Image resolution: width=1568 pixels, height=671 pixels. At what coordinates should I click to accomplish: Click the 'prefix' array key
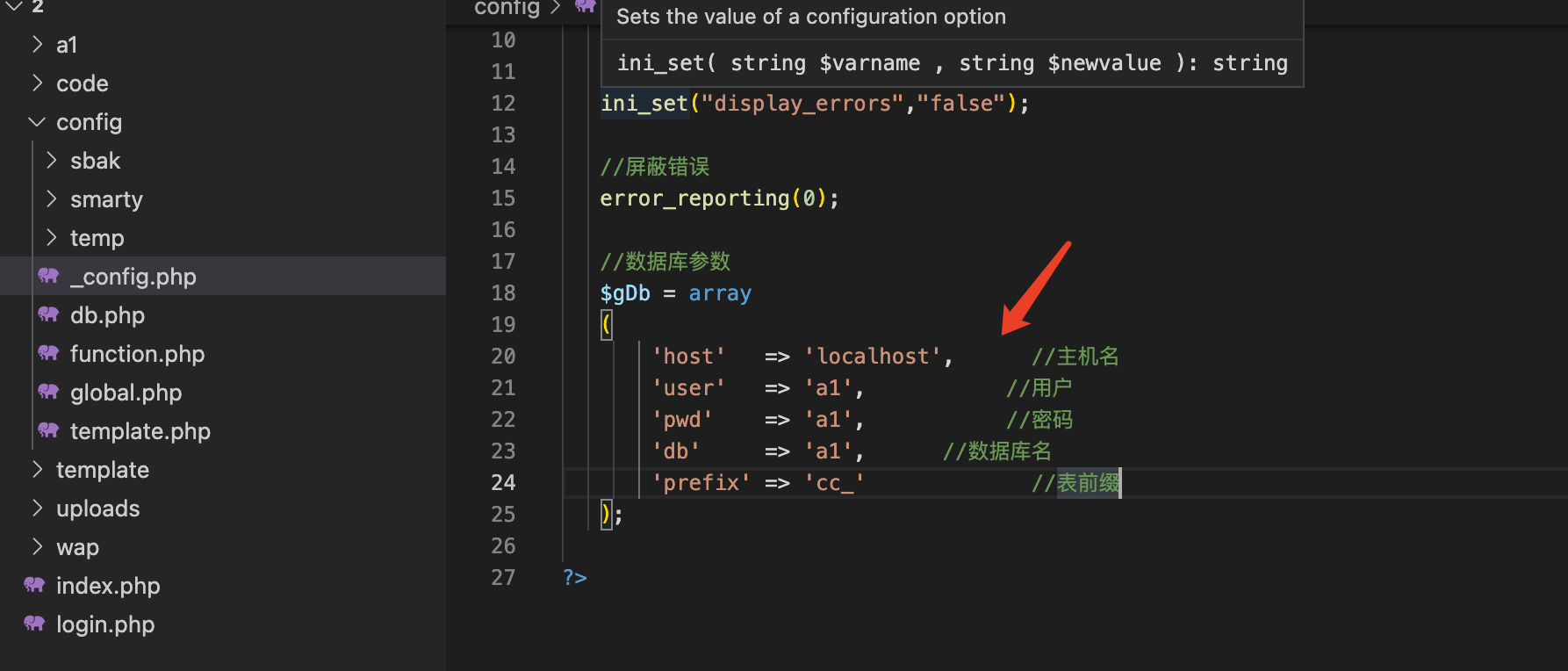701,483
